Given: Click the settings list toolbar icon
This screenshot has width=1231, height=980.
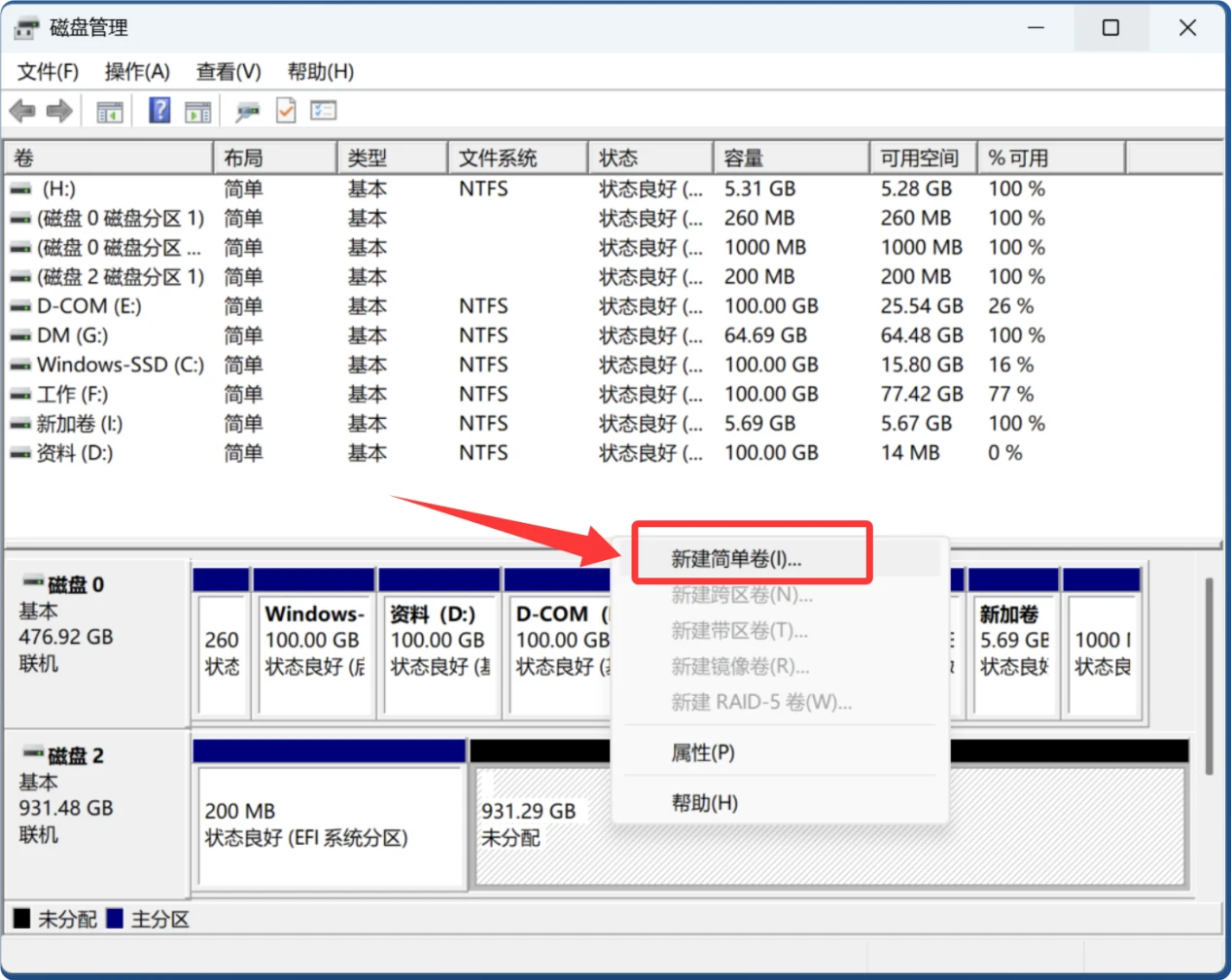Looking at the screenshot, I should click(x=323, y=111).
